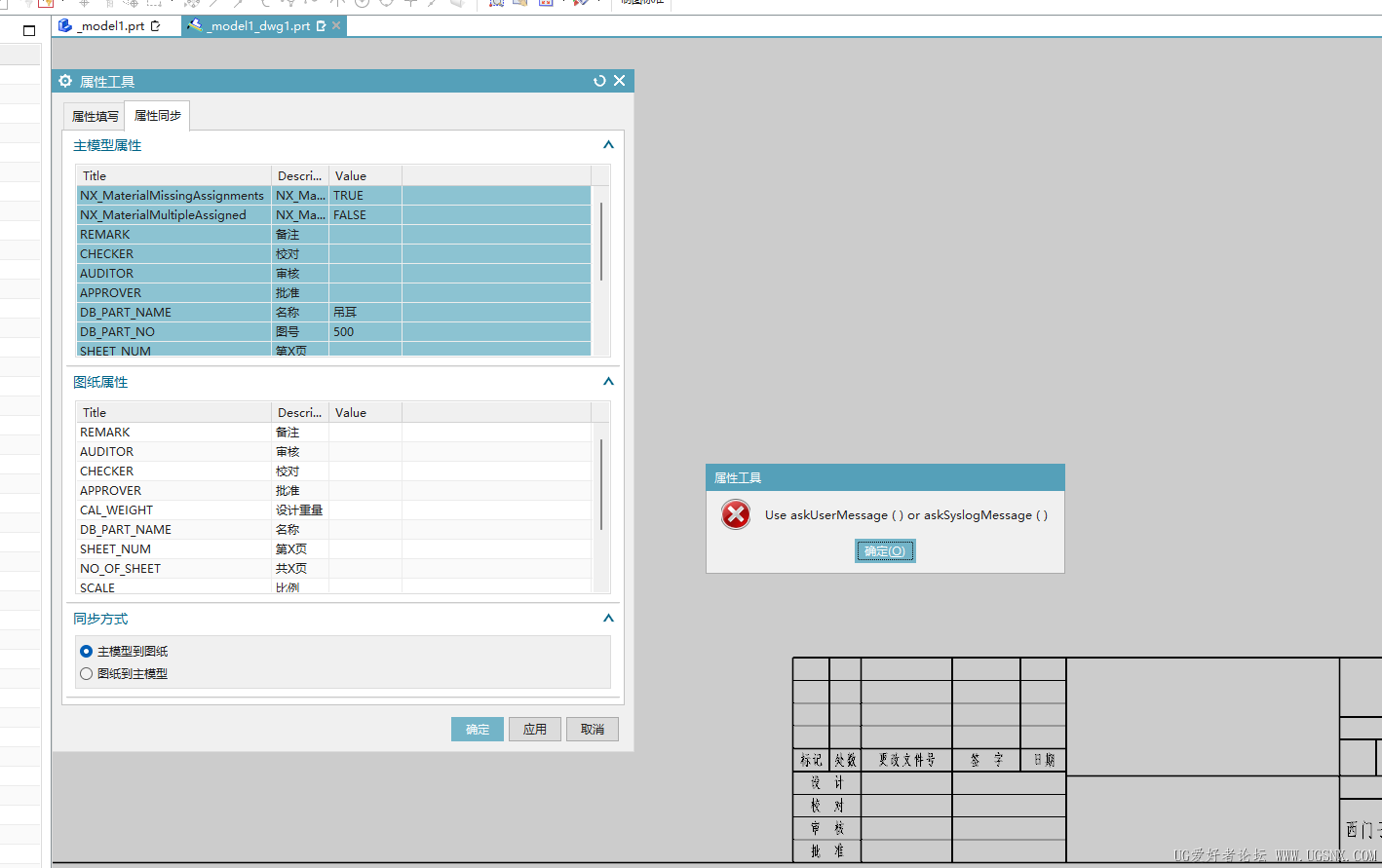Select the NO_OF_SHEET row
The height and width of the screenshot is (868, 1382).
click(x=333, y=568)
